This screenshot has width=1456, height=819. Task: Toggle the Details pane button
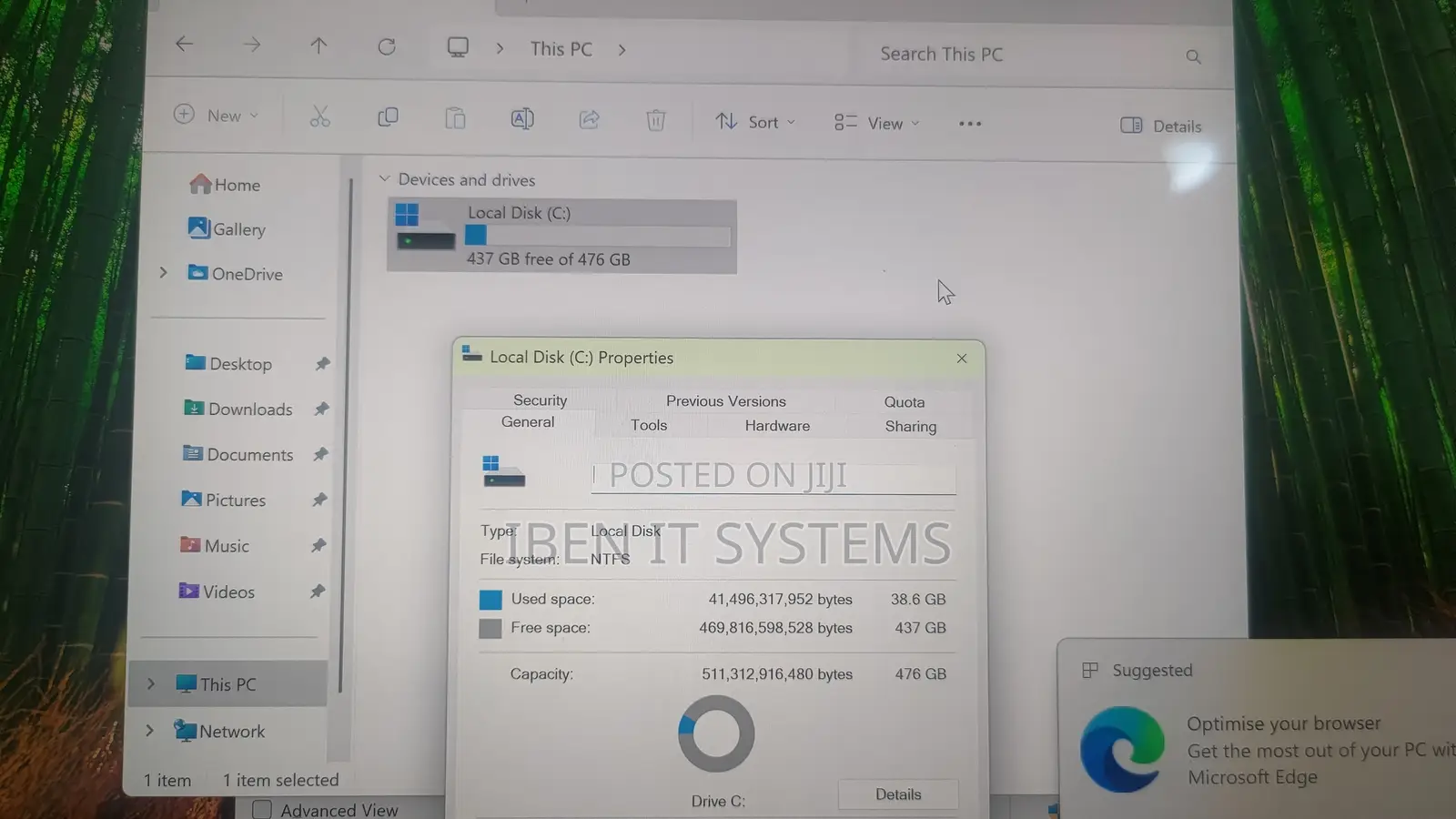coord(1161,126)
